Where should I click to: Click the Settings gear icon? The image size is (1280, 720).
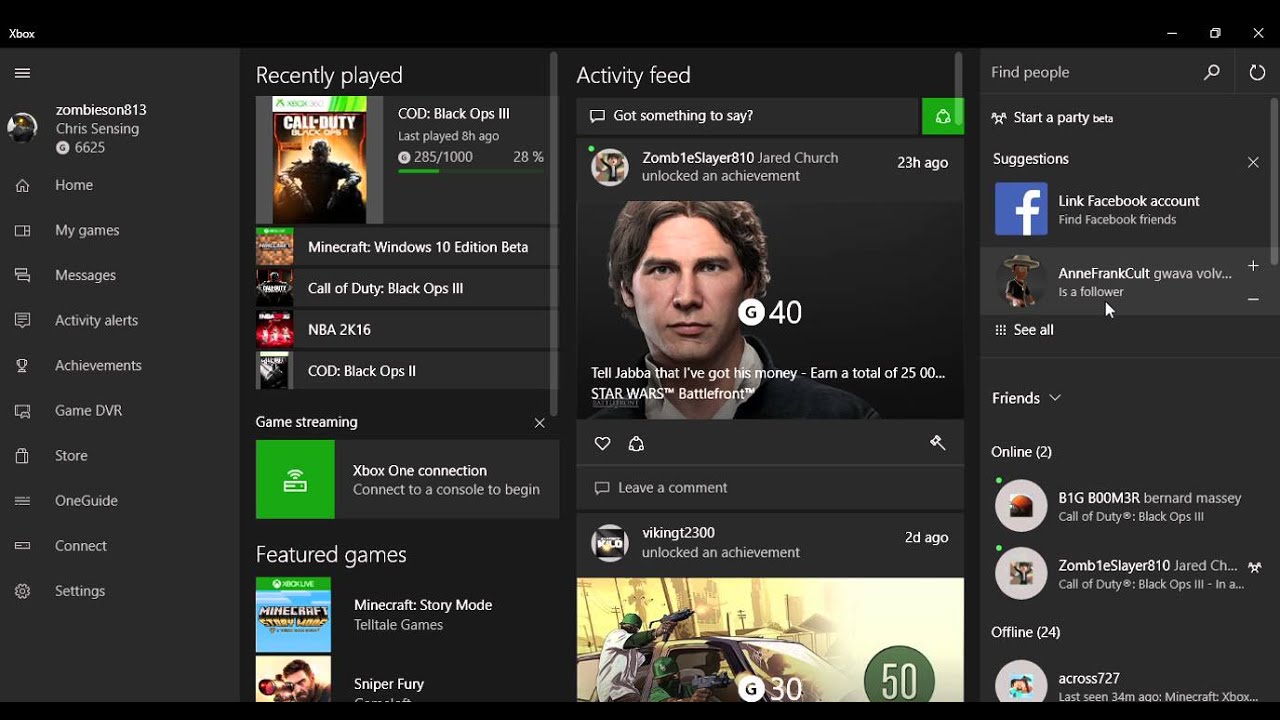click(x=22, y=591)
